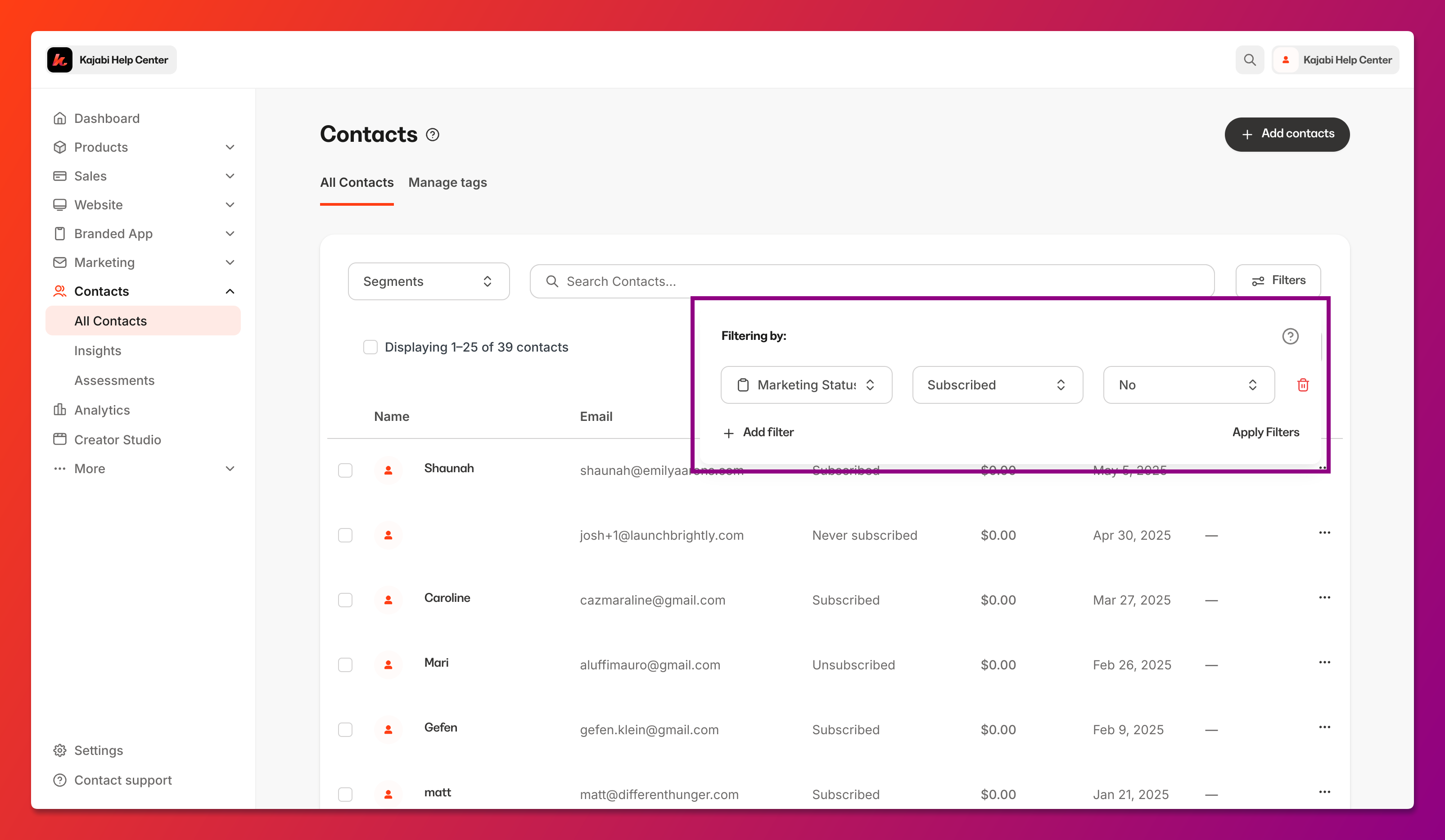Click Shaunah's avatar icon

coord(388,470)
